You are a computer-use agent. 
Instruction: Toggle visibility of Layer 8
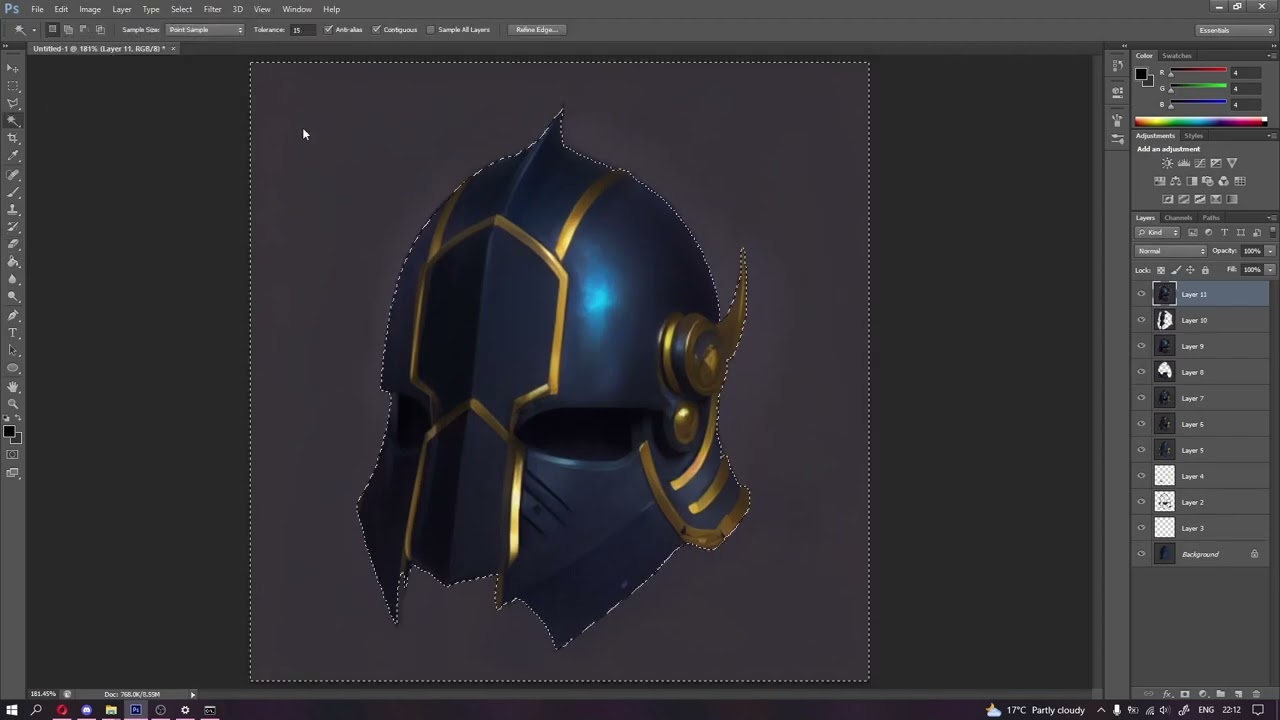point(1141,372)
